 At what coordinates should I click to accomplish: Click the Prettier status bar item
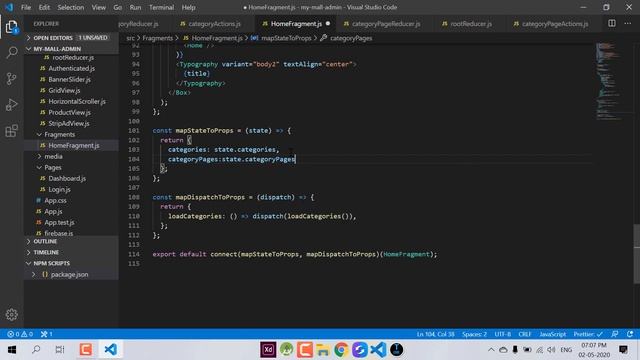pyautogui.click(x=588, y=334)
